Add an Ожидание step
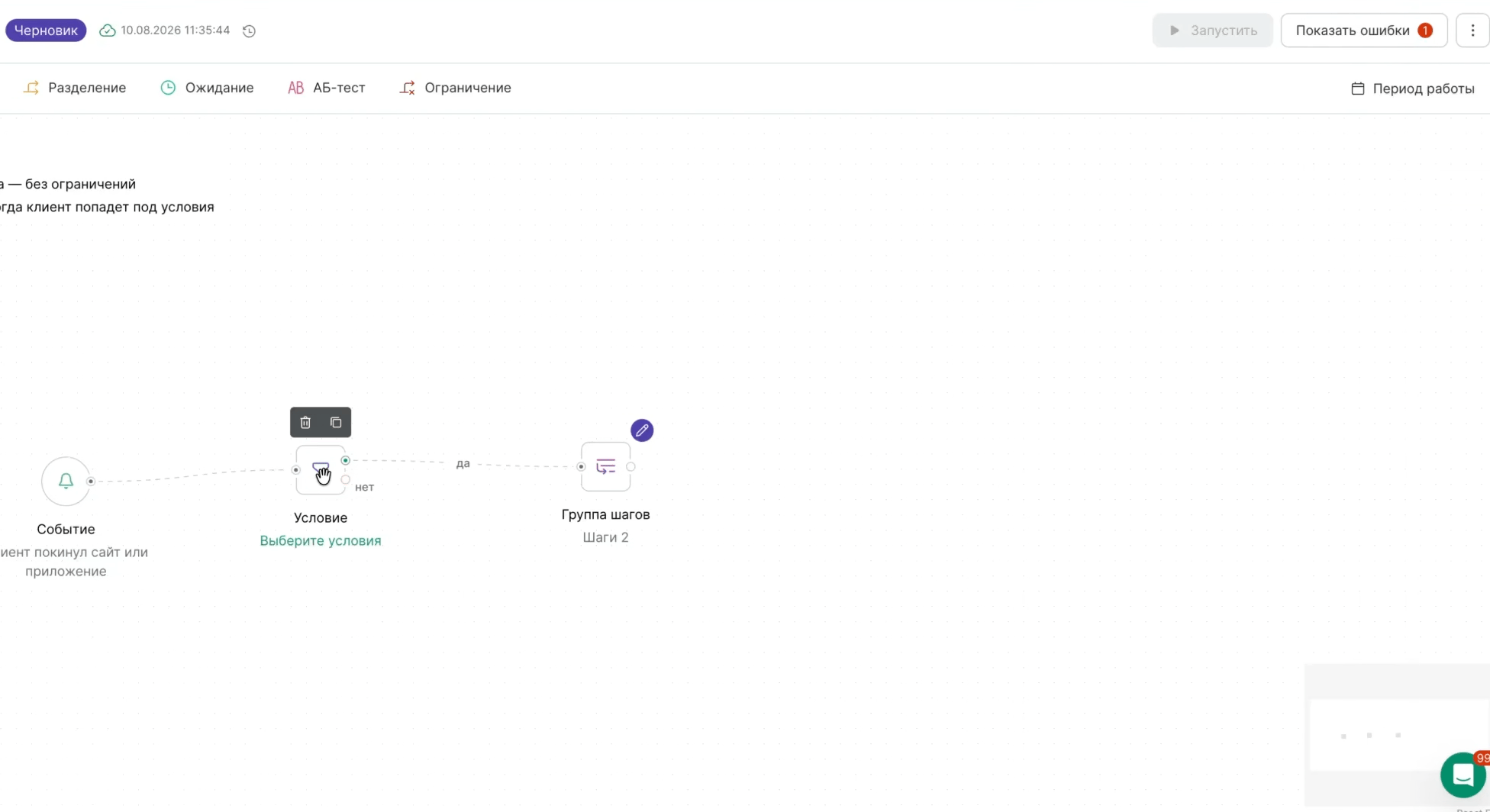The image size is (1490, 812). (207, 88)
